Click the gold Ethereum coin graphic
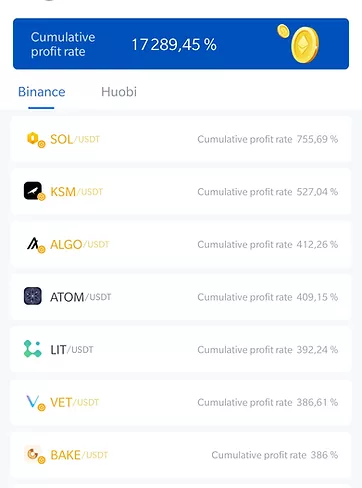Image resolution: width=362 pixels, height=488 pixels. pos(298,44)
